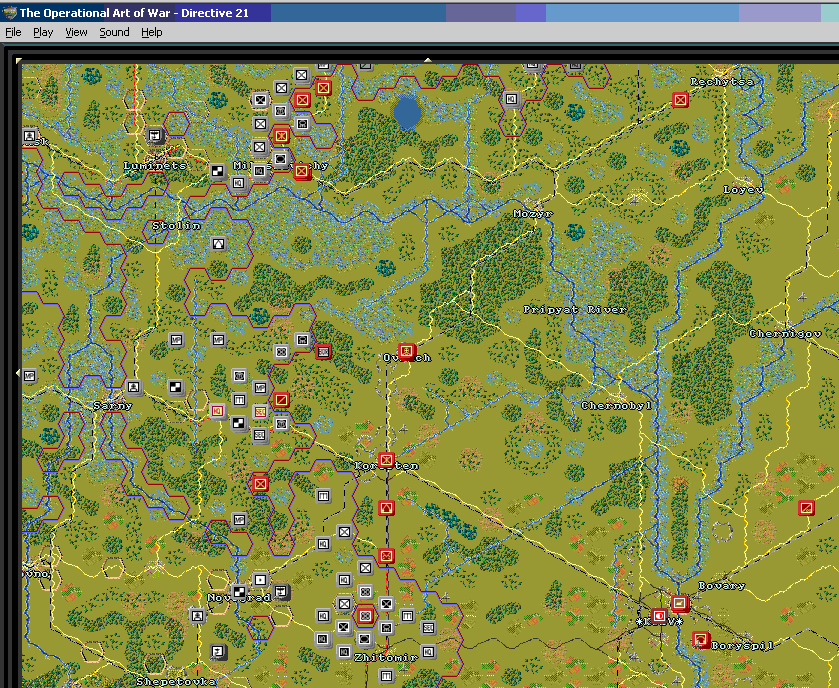
Task: Click the Mozyr town label
Action: (533, 213)
